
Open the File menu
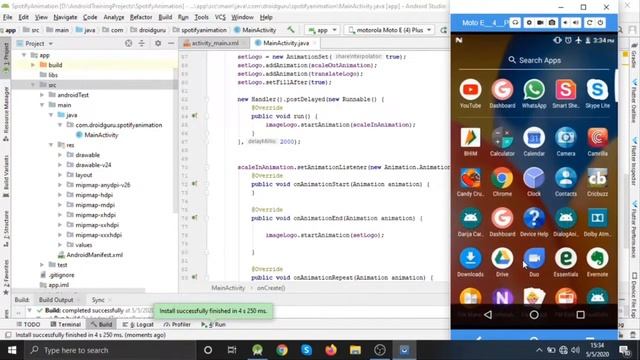[8, 17]
